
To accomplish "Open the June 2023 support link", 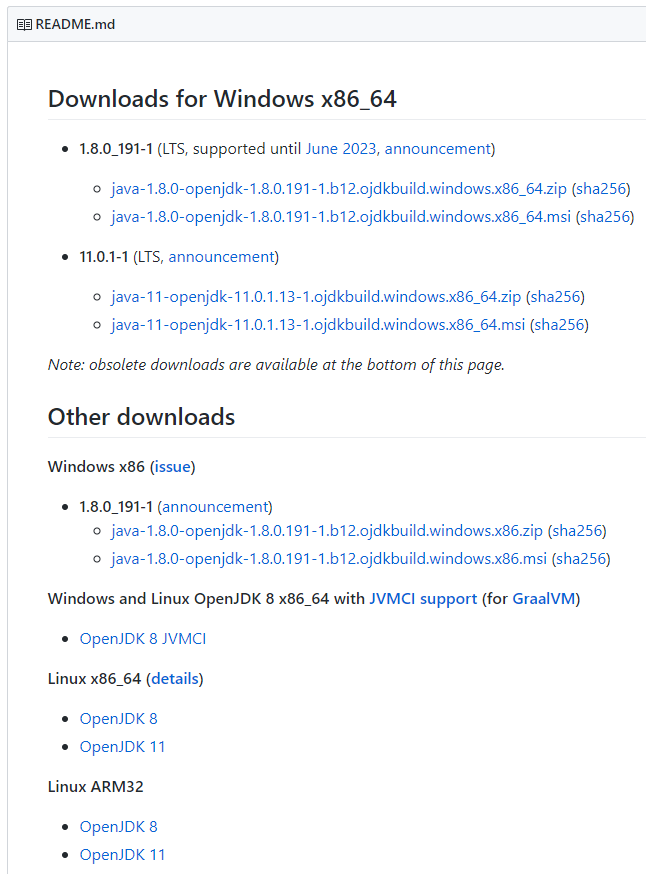I will pos(341,149).
